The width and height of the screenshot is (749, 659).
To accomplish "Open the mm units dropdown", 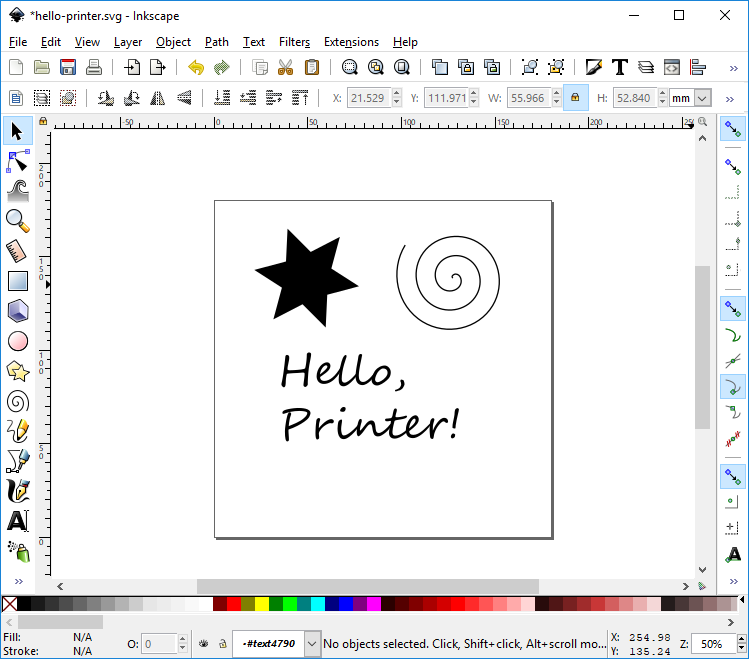I will pyautogui.click(x=690, y=98).
